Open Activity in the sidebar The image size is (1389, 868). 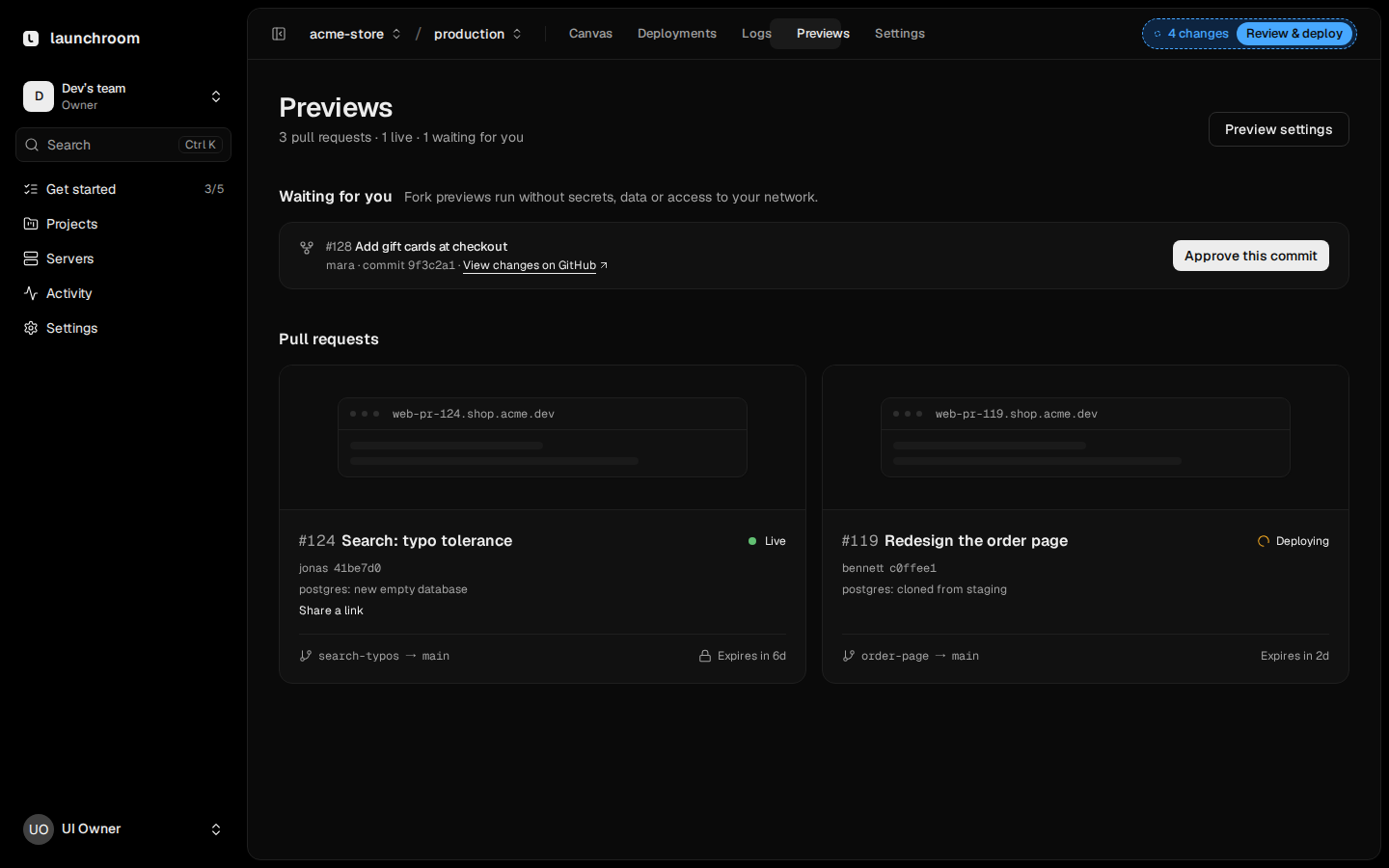(123, 293)
